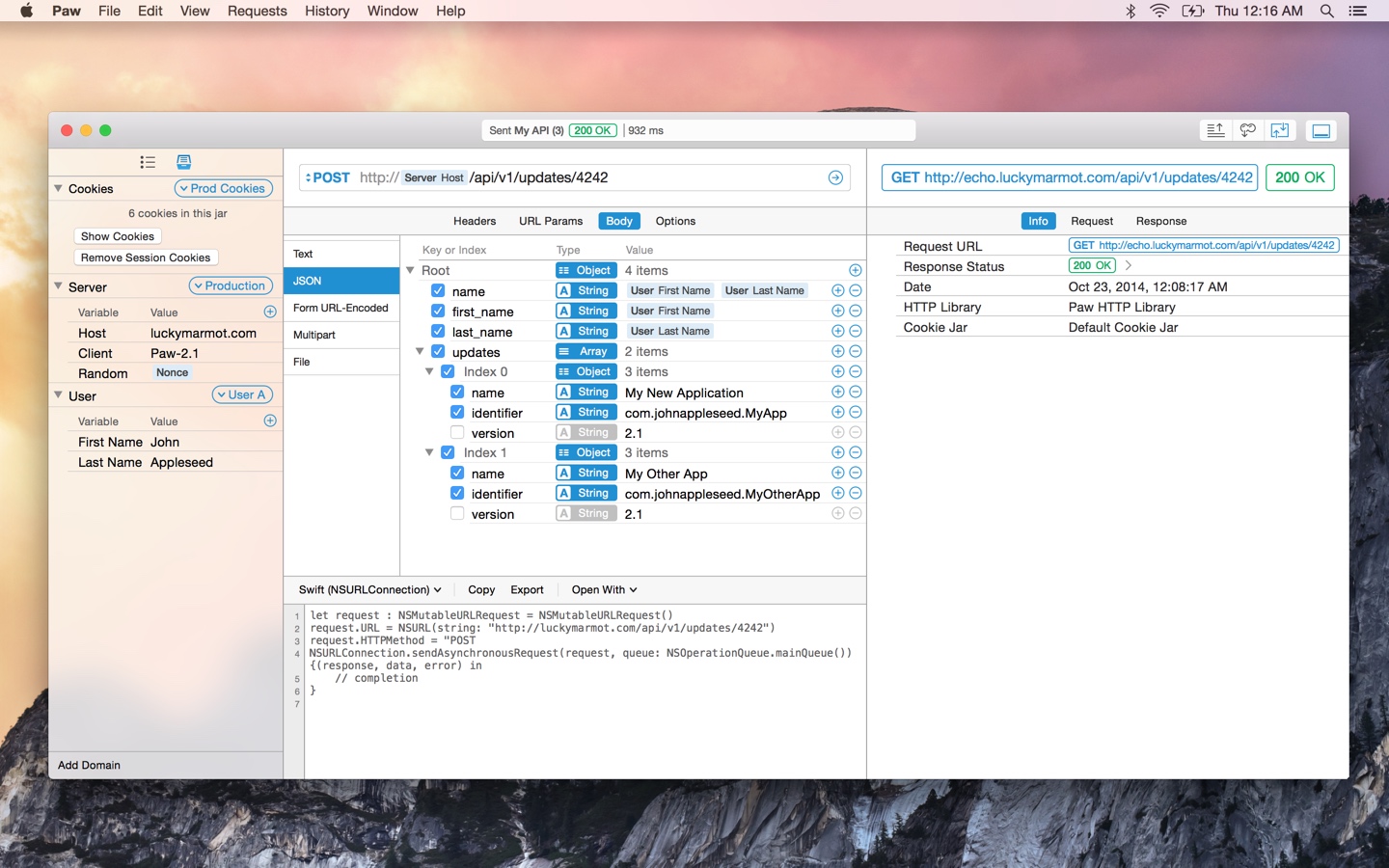Collapse the Root tree node
Viewport: 1389px width, 868px height.
point(411,270)
